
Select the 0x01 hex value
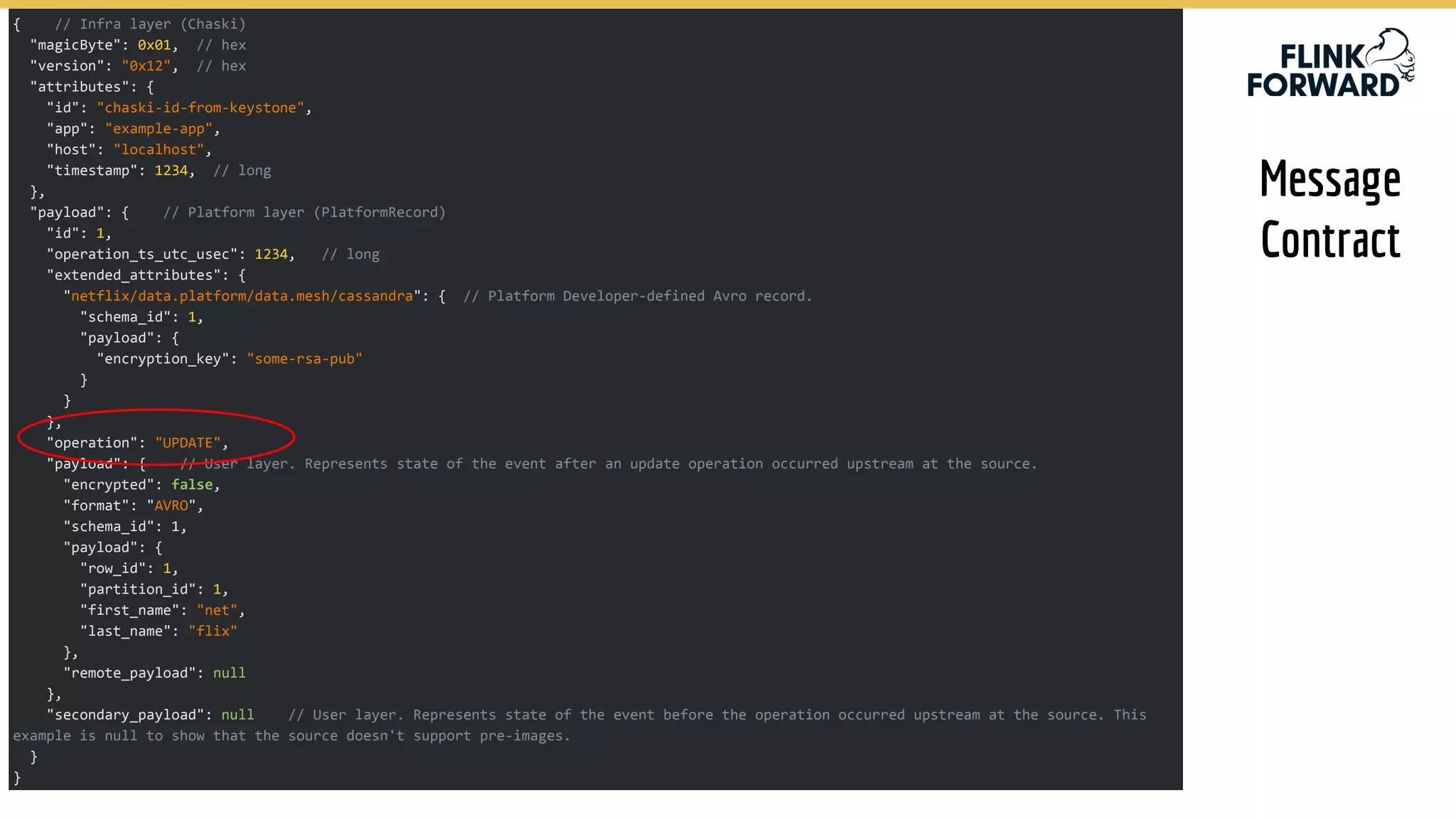coord(154,45)
